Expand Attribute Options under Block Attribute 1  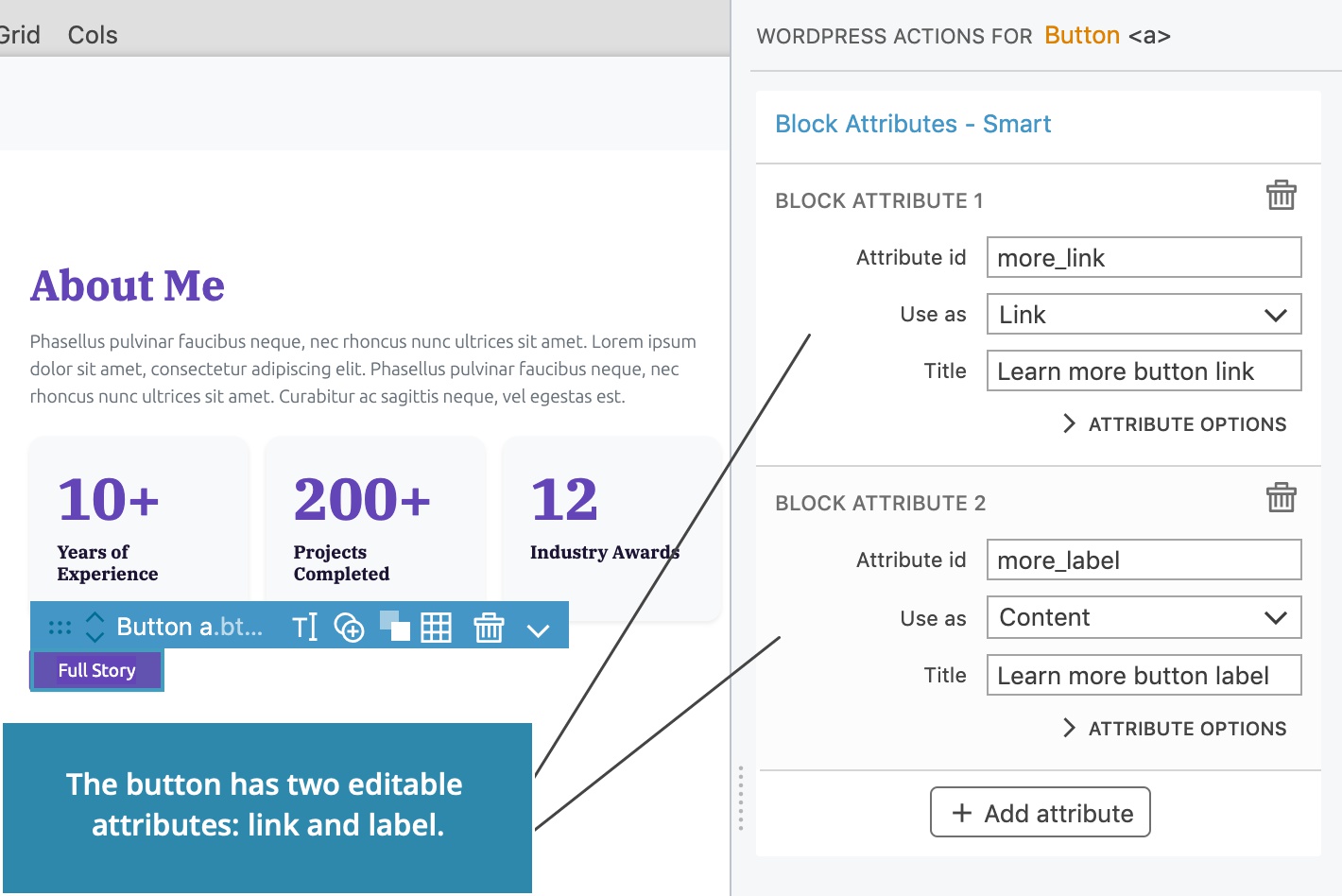pos(1175,424)
